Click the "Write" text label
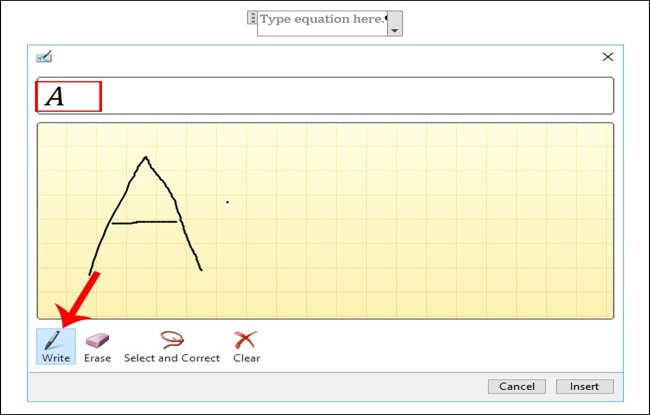 click(x=56, y=358)
